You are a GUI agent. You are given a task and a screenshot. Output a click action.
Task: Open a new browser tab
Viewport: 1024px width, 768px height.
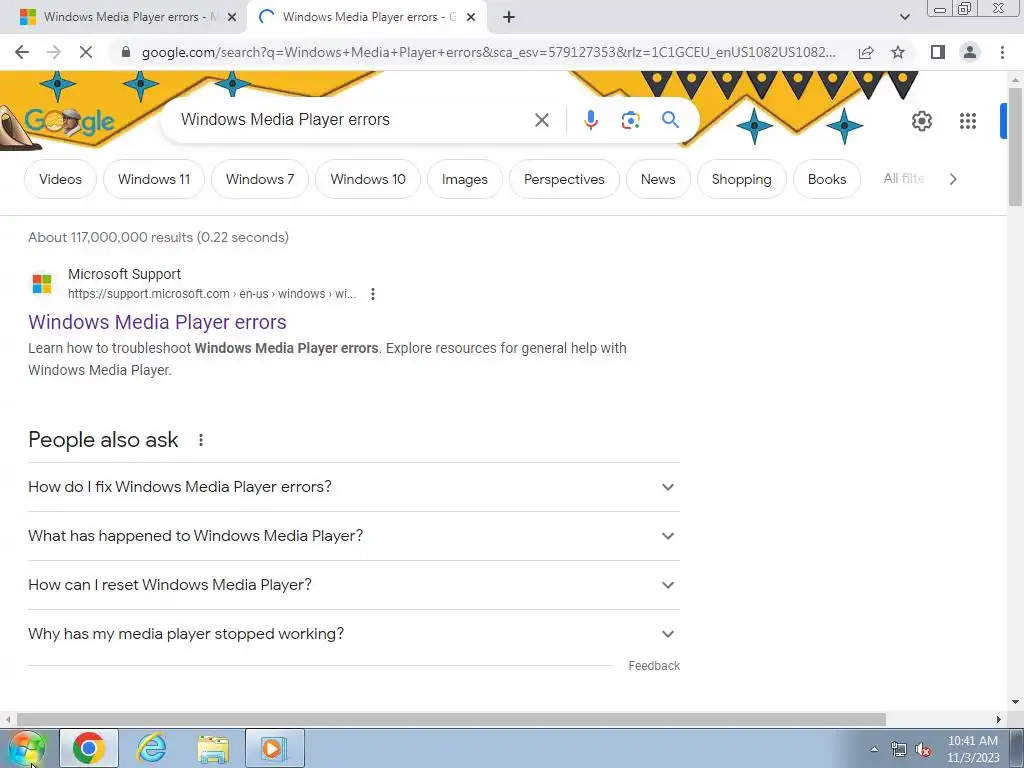point(509,18)
